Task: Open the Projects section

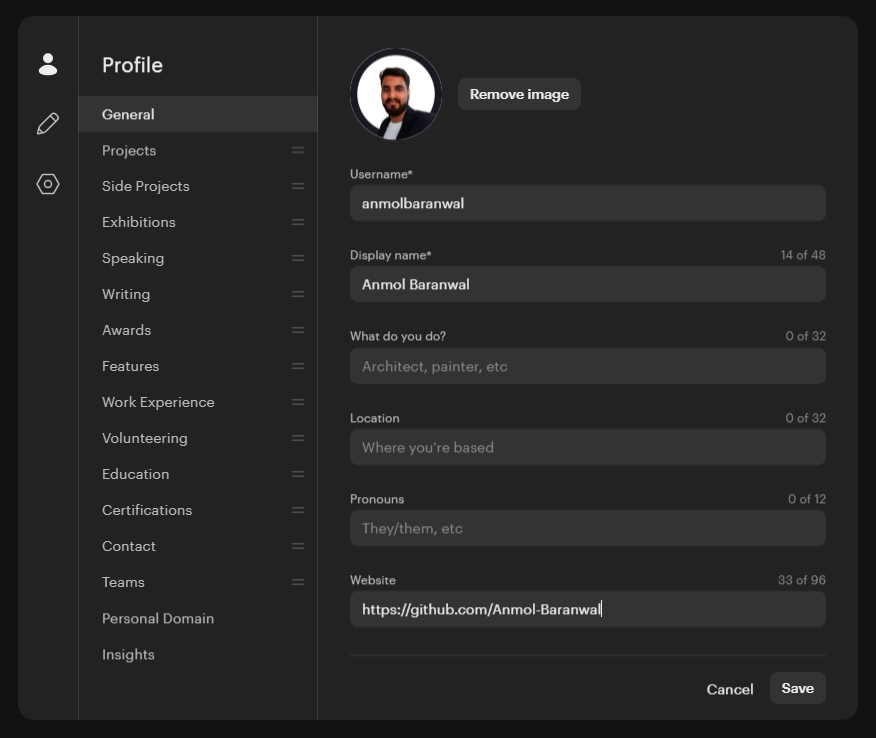Action: [198, 150]
